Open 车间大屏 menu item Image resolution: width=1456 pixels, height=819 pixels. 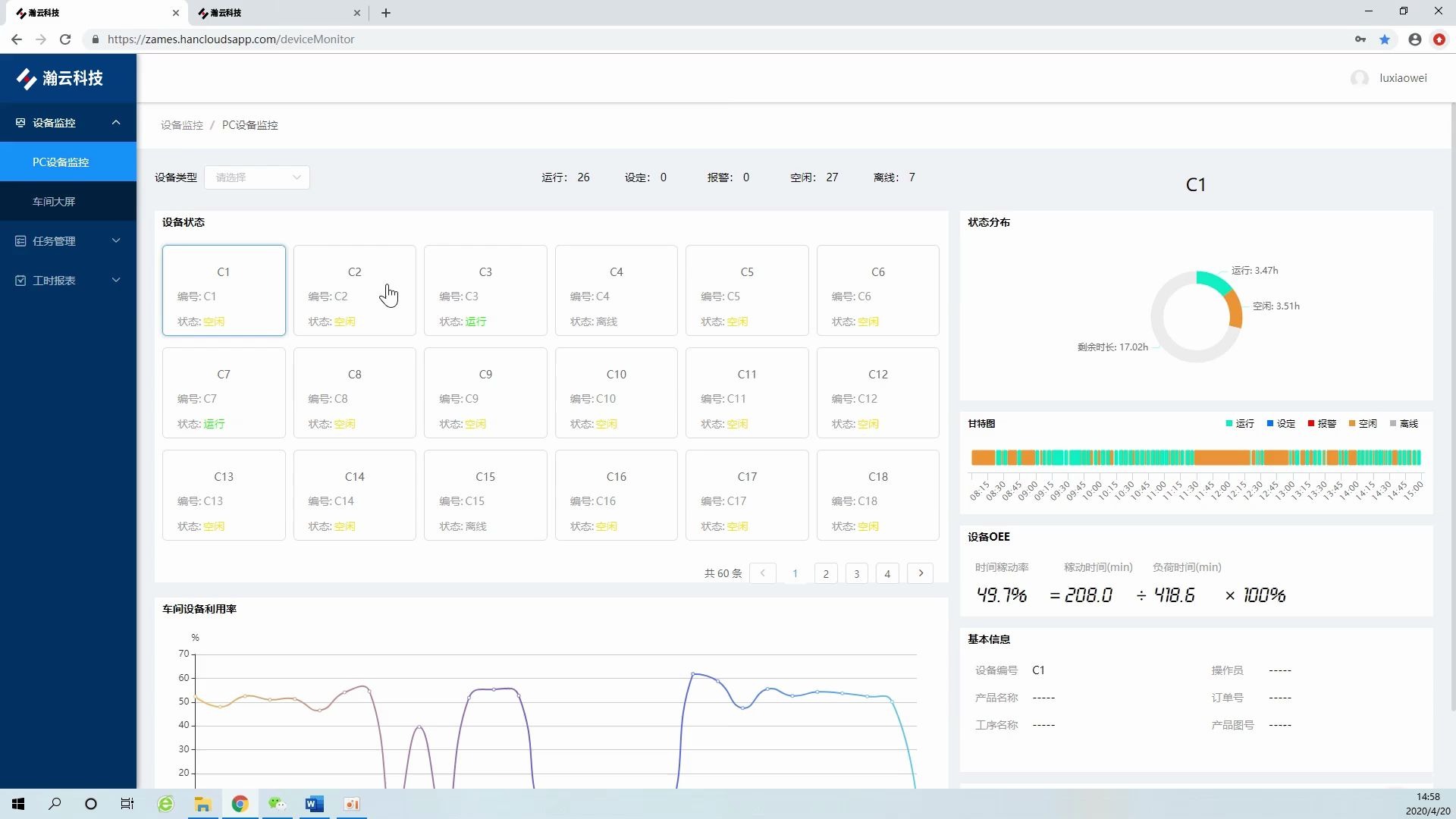pos(68,202)
